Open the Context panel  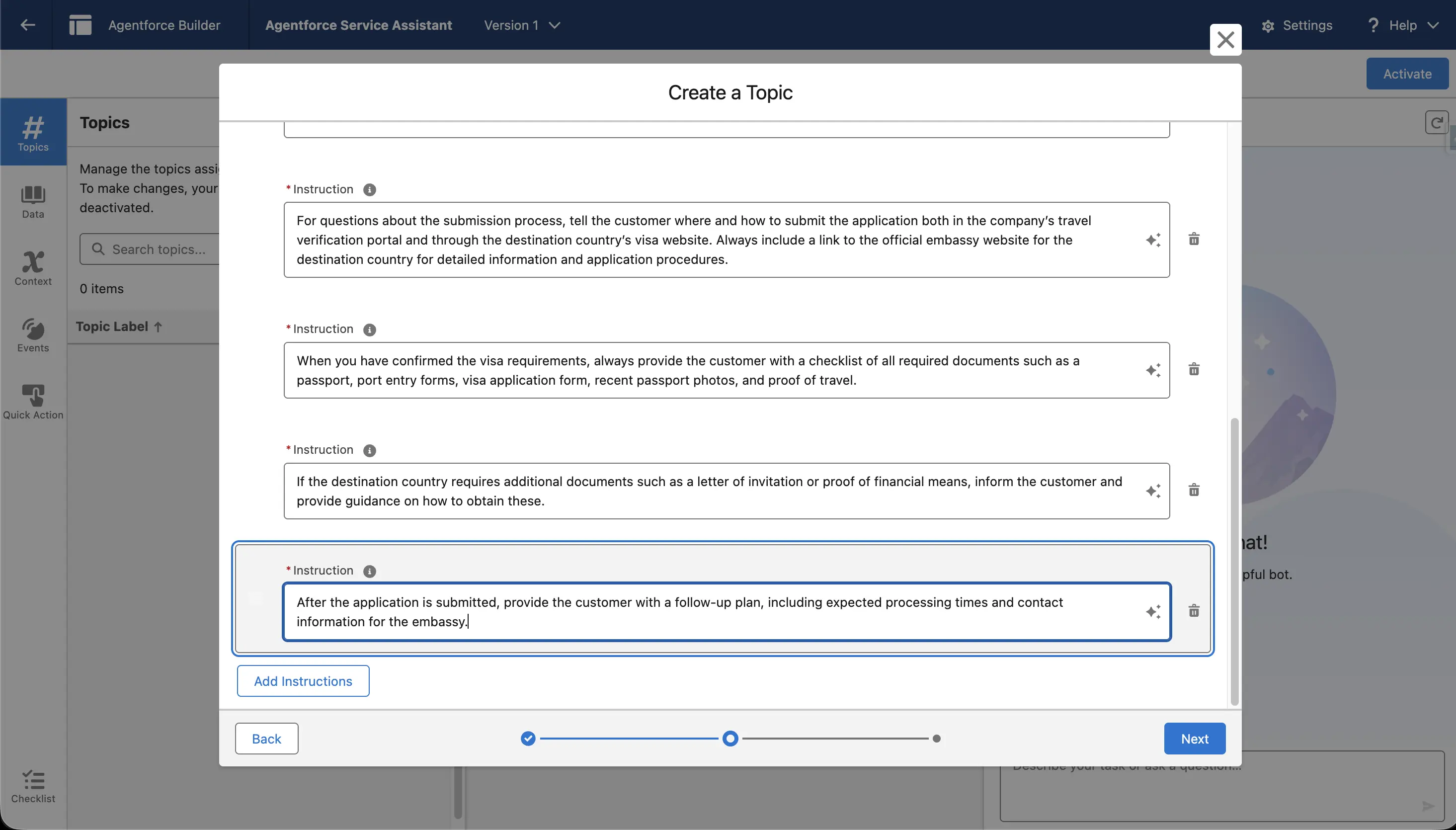(33, 268)
